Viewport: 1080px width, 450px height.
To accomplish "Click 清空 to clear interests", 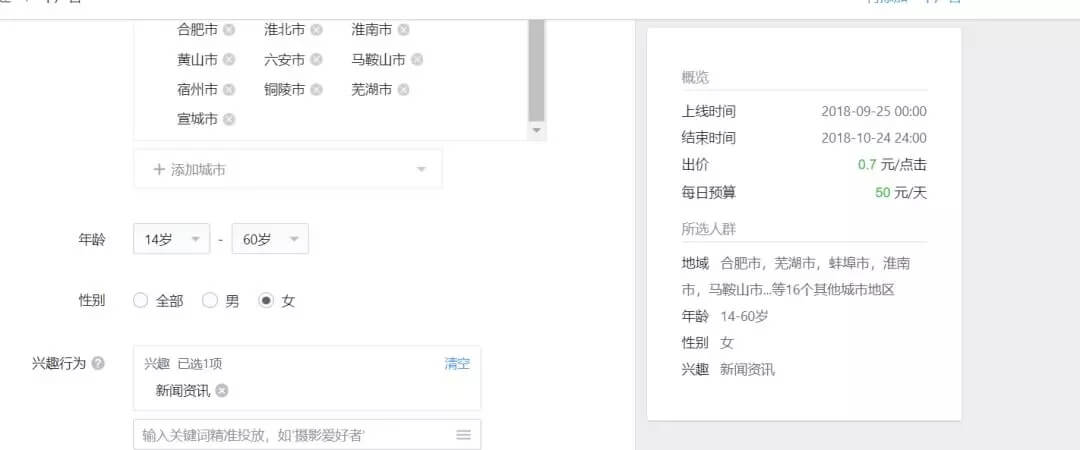I will (x=457, y=364).
